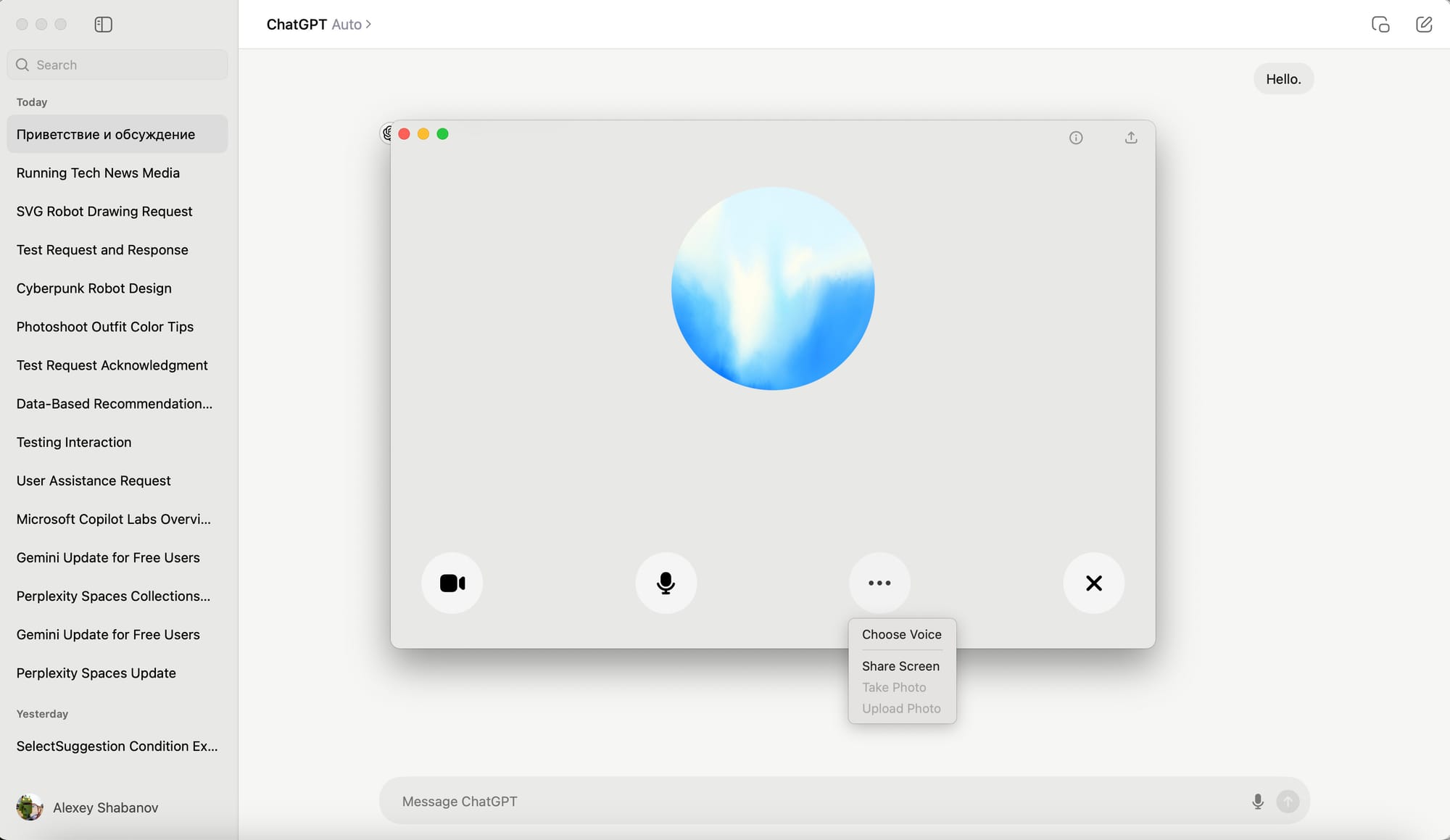
Task: Activate dictation in the message bar
Action: coord(1258,802)
